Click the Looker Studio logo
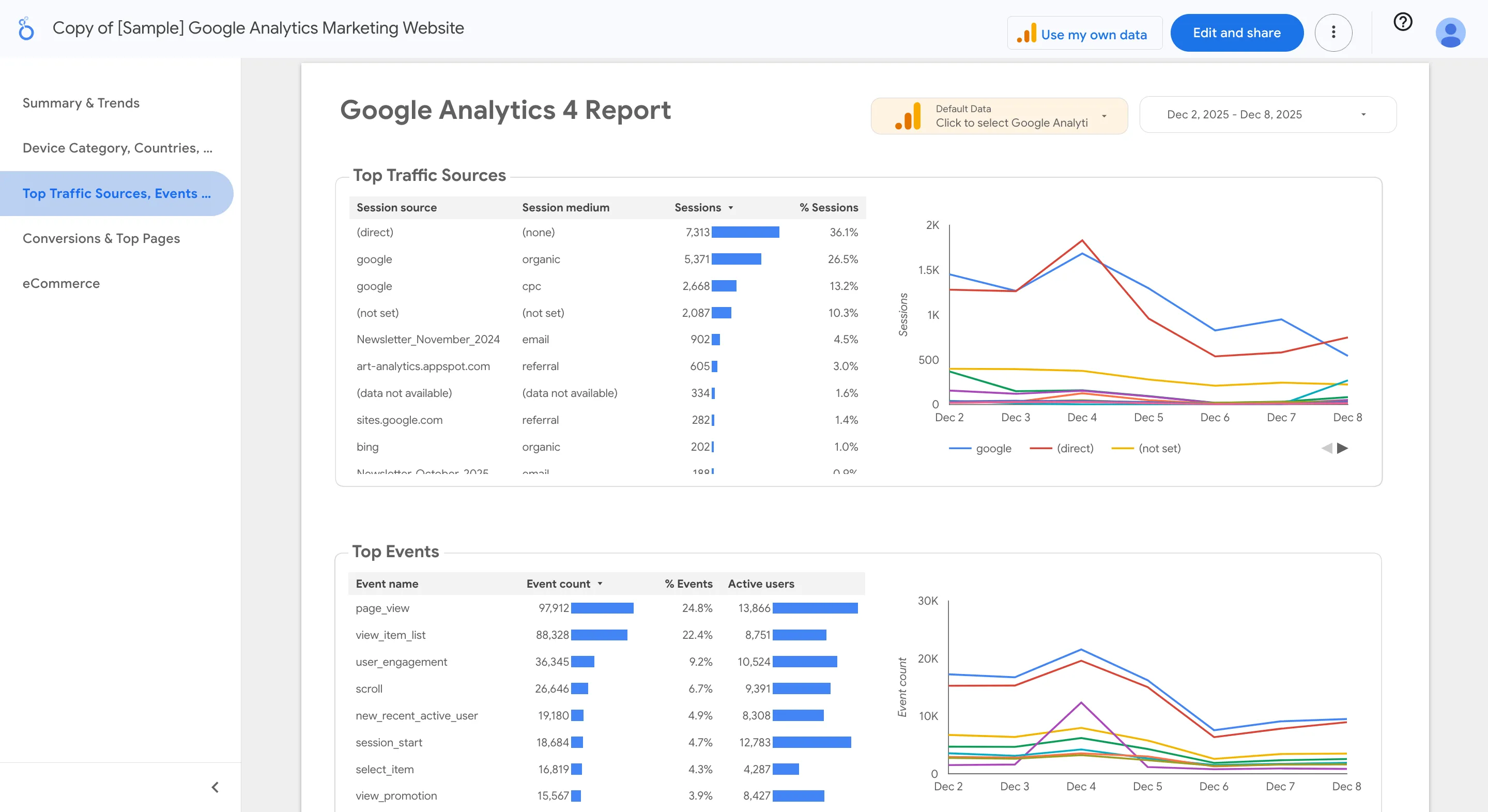This screenshot has height=812, width=1488. (25, 28)
